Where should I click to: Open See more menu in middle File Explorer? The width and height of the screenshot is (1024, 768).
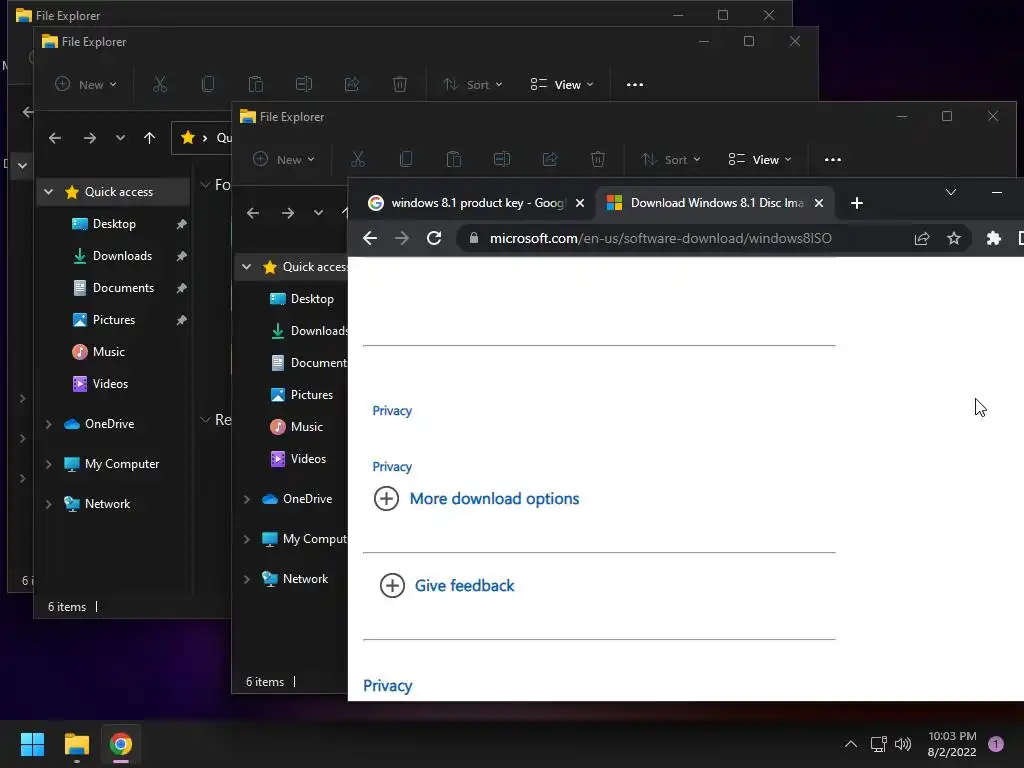tap(635, 84)
